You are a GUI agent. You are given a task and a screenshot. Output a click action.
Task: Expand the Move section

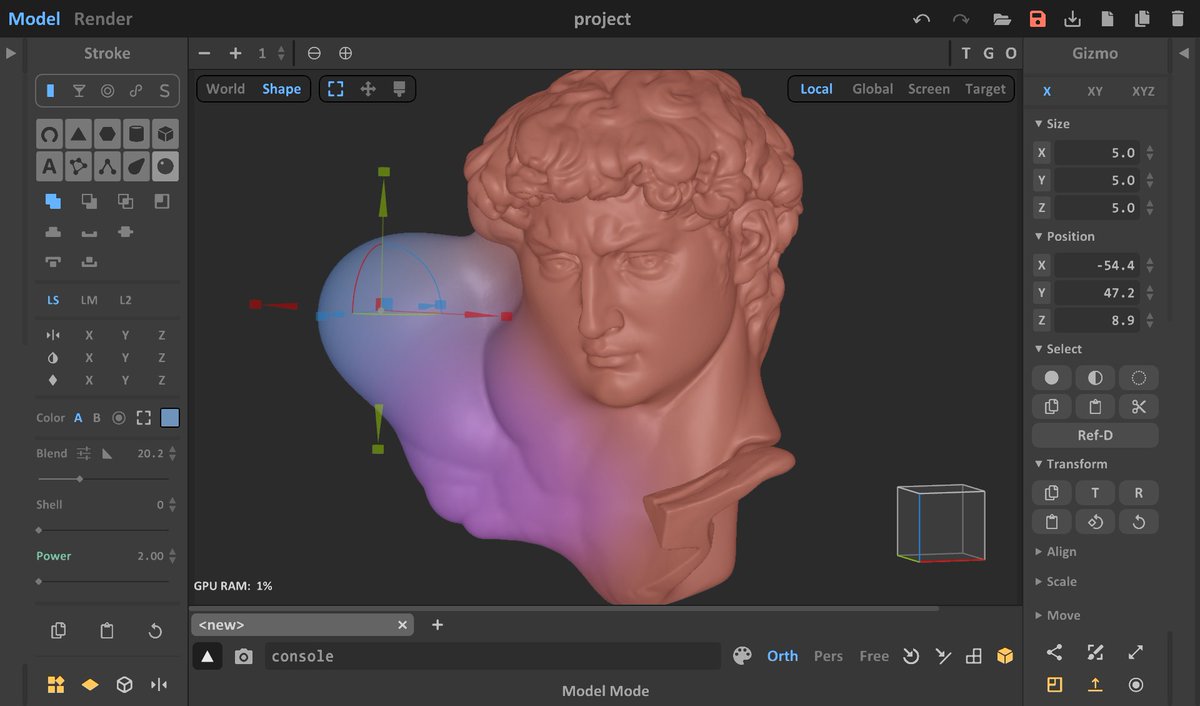click(x=1058, y=616)
